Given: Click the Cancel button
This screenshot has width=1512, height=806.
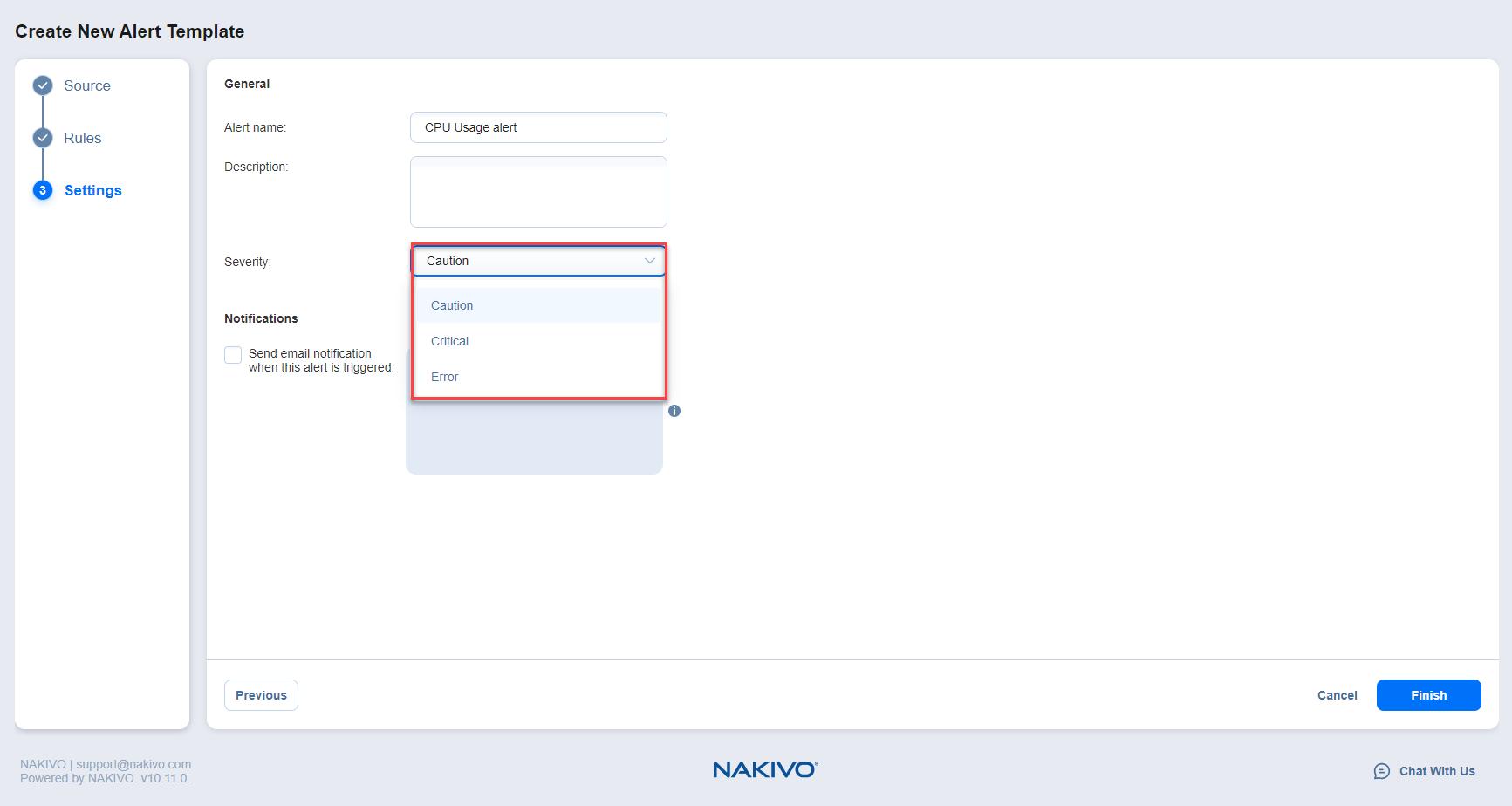Looking at the screenshot, I should coord(1337,695).
